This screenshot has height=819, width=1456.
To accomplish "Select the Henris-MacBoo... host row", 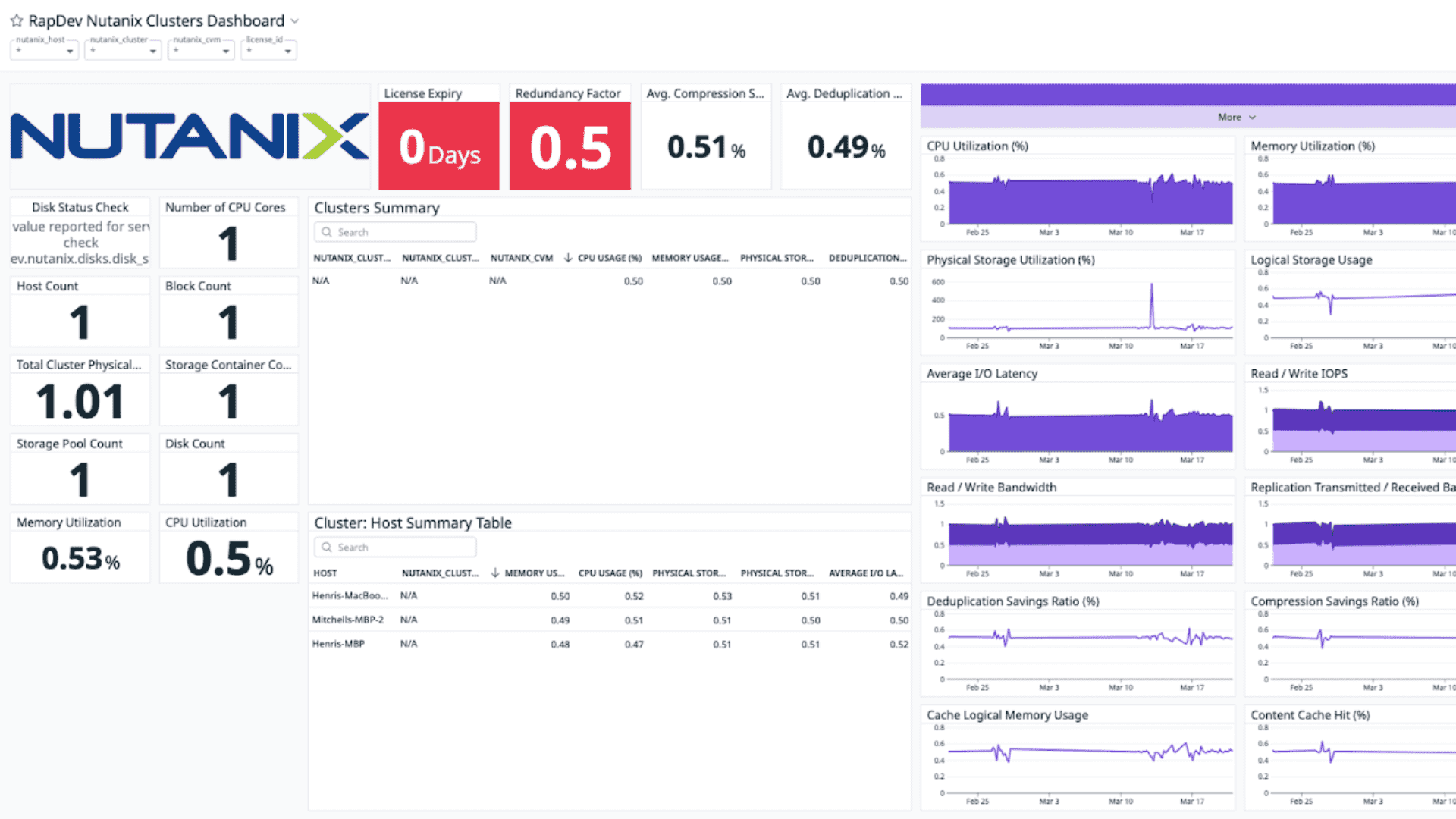I will [x=610, y=596].
